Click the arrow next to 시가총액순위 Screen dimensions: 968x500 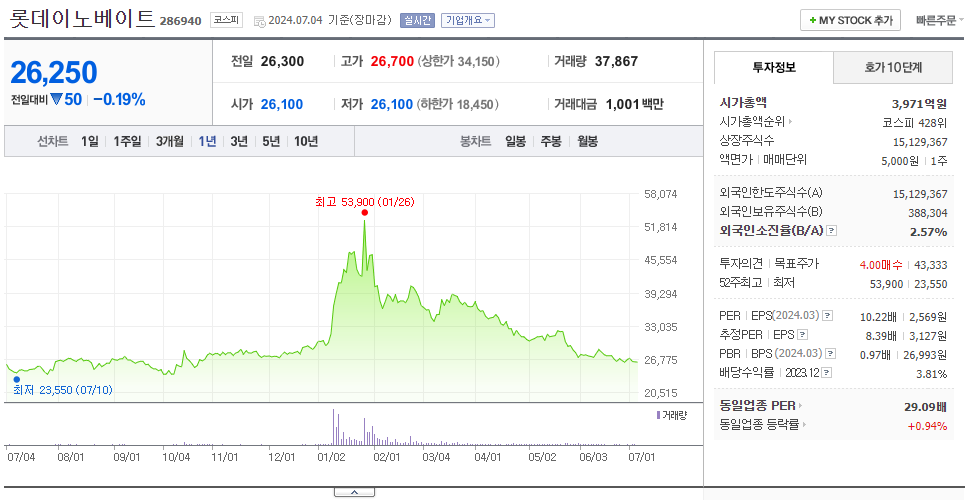[x=790, y=122]
